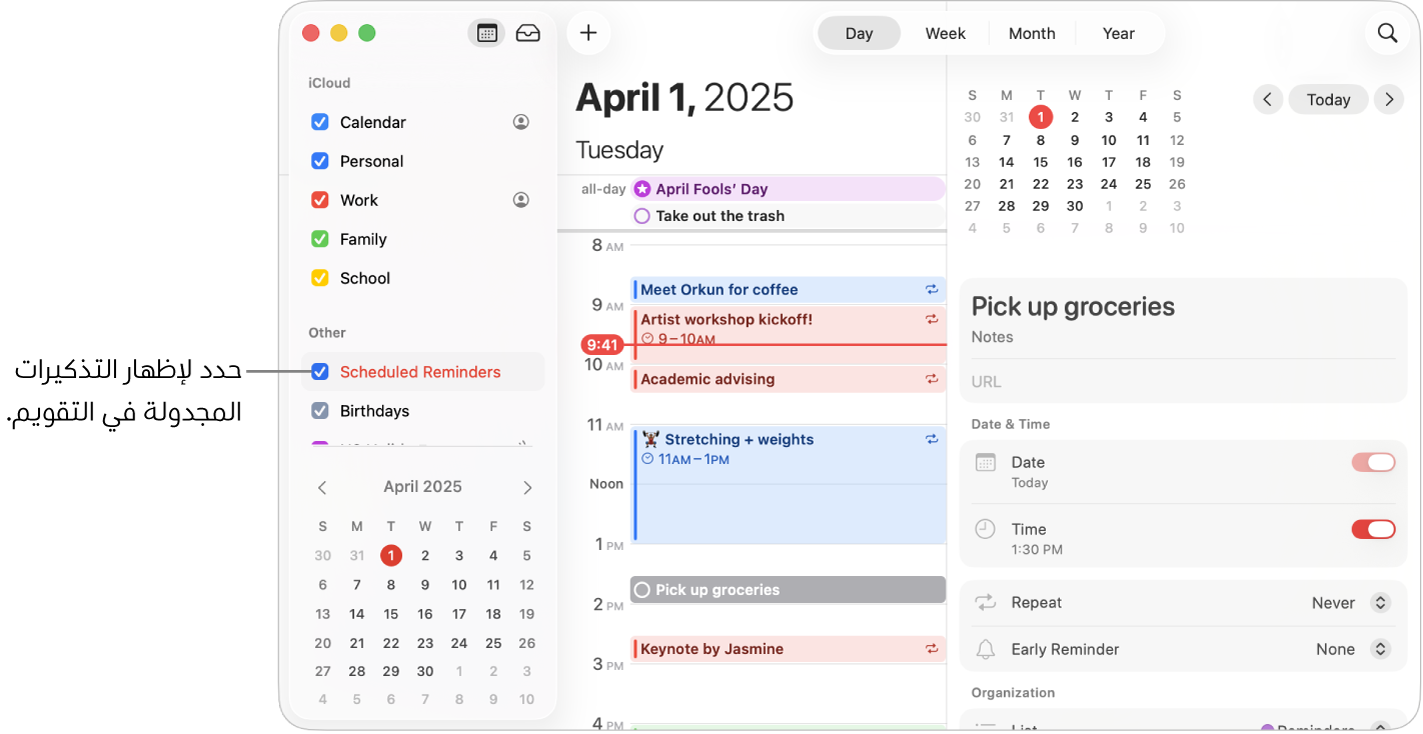Mark Take out the trash reminder complete
1423x734 pixels.
(642, 216)
